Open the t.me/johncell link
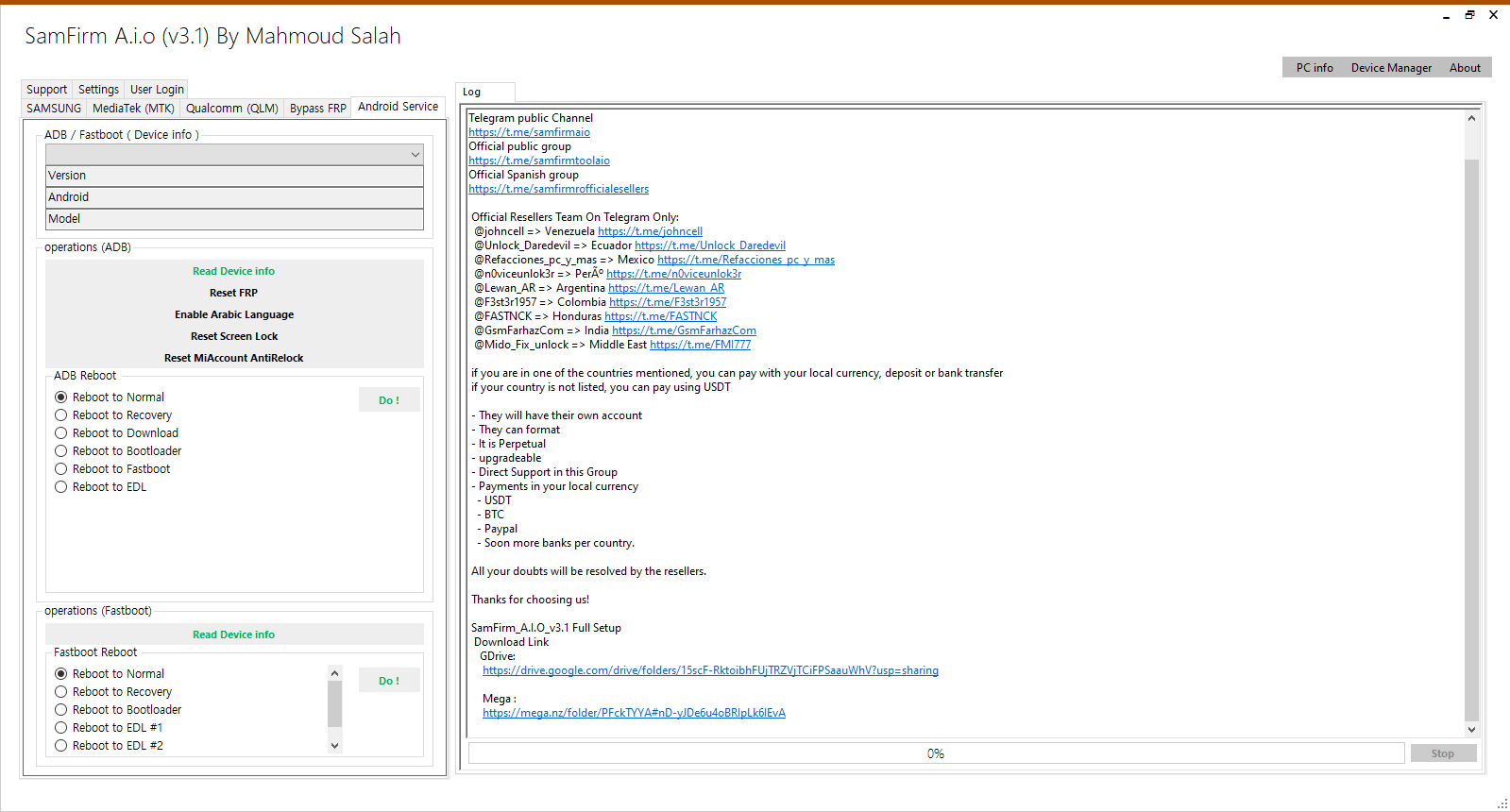The image size is (1510, 812). click(650, 231)
